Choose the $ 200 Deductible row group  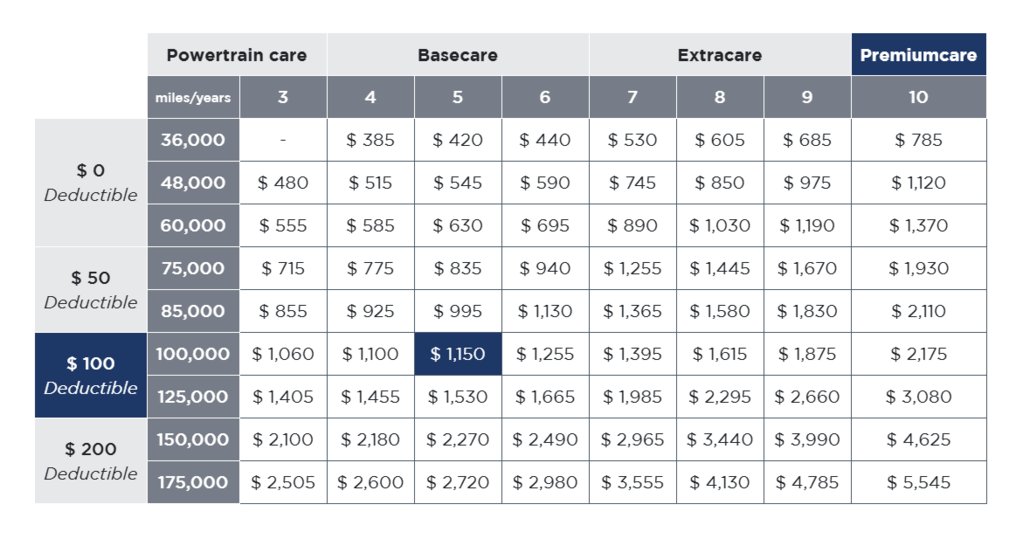(91, 461)
